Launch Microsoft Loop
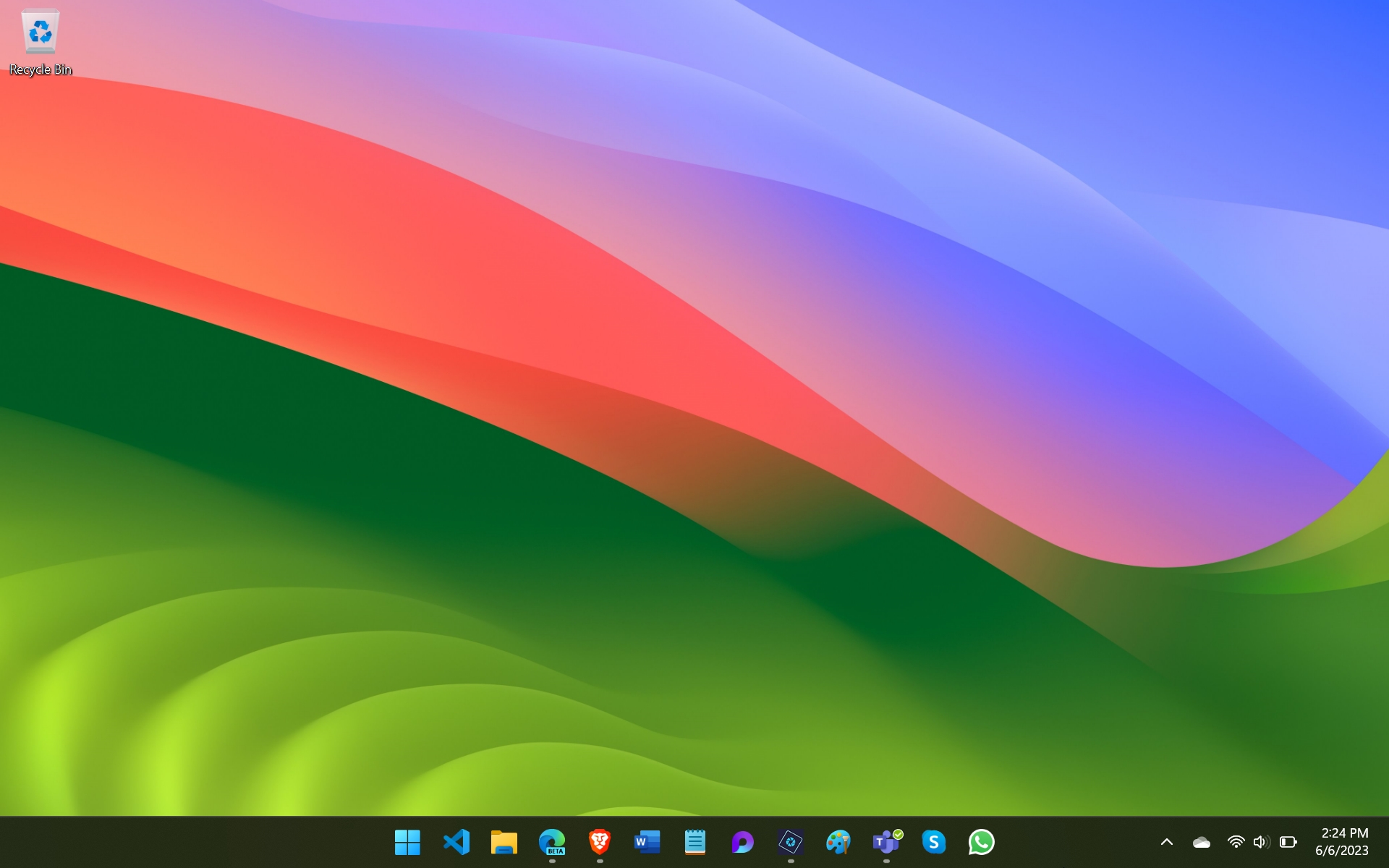Image resolution: width=1389 pixels, height=868 pixels. (742, 841)
